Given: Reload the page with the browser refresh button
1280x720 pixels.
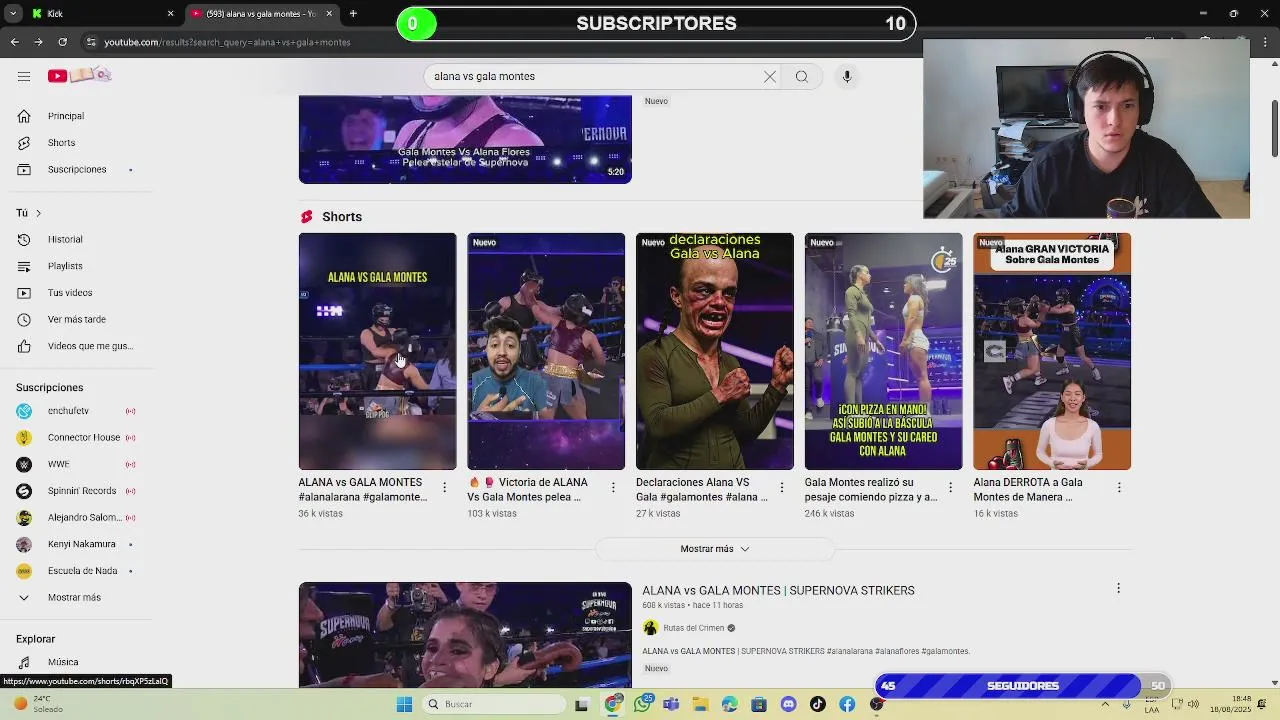Looking at the screenshot, I should click(x=62, y=42).
